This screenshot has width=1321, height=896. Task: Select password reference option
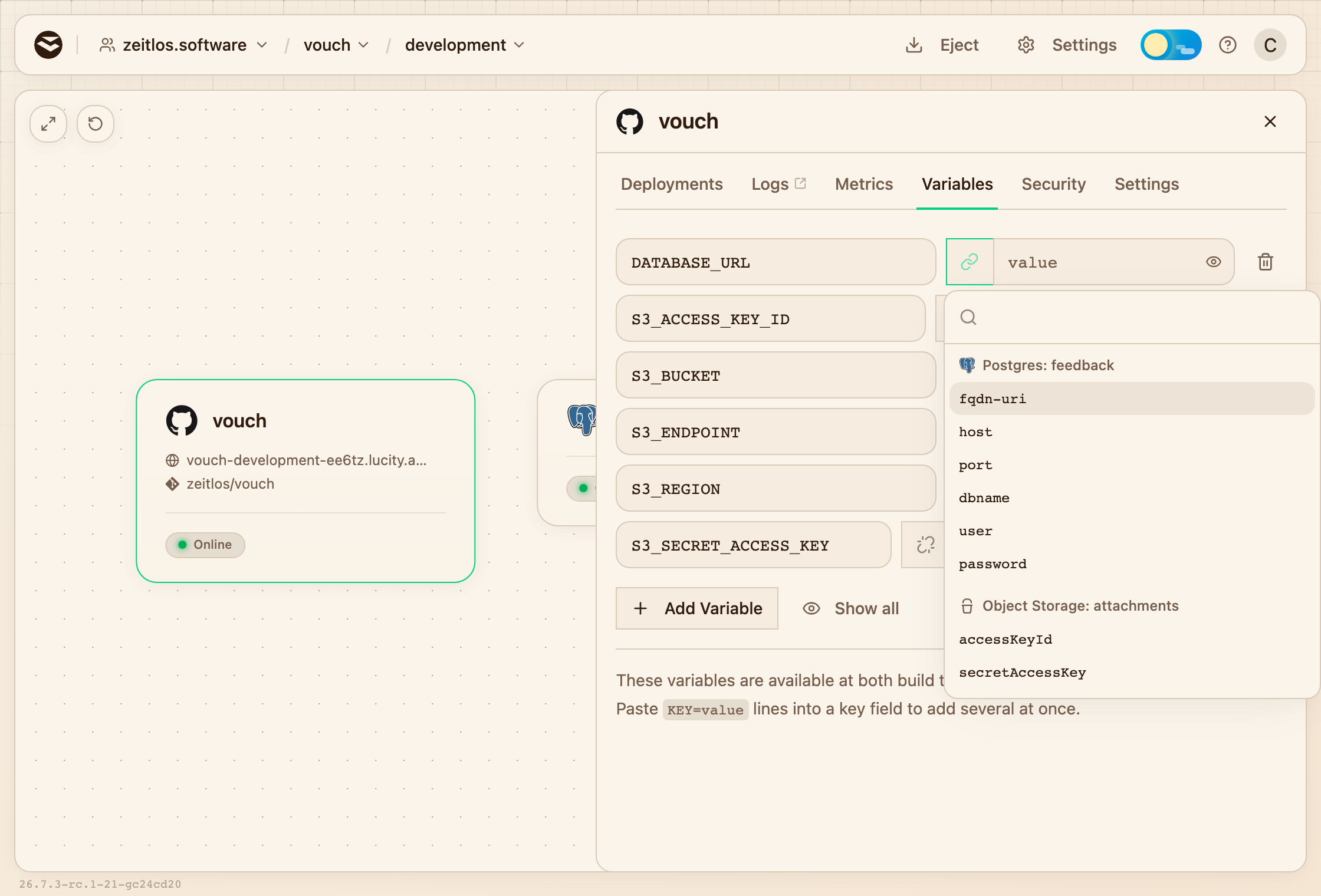coord(1132,564)
